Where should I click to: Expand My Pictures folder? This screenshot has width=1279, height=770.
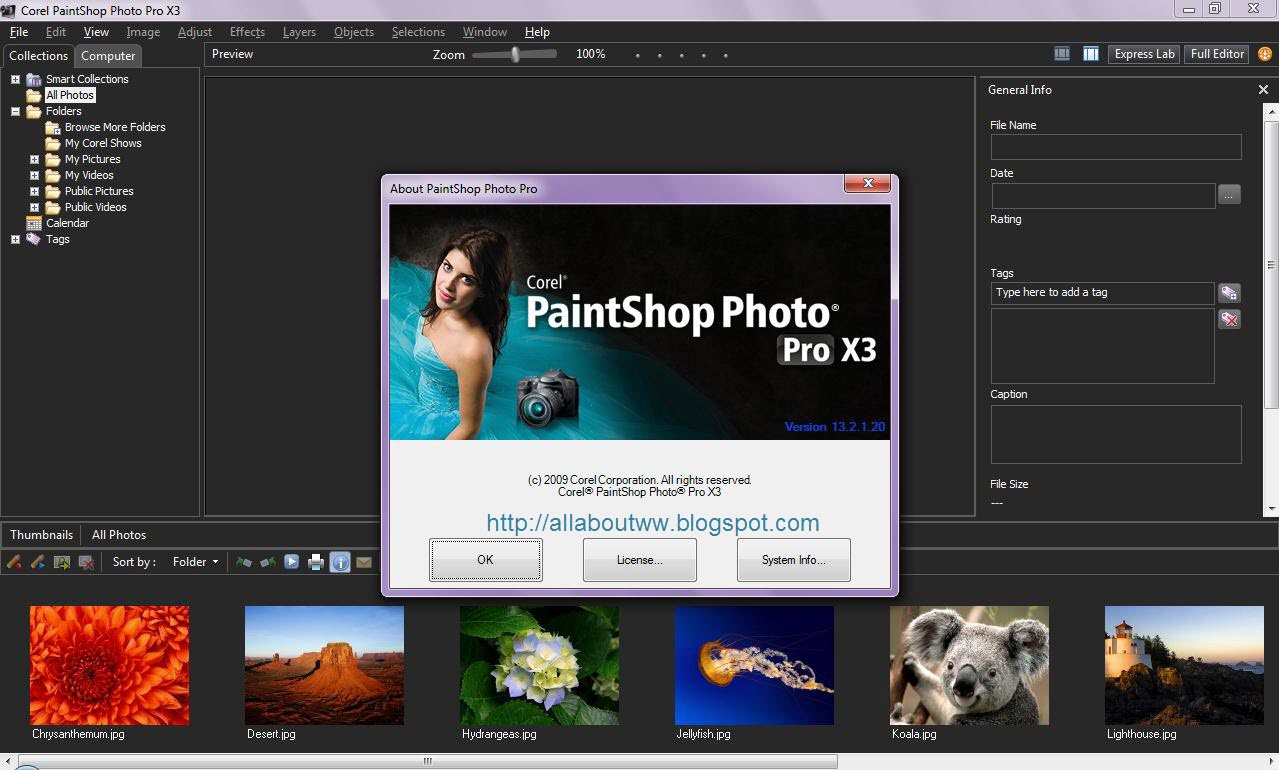(x=34, y=159)
